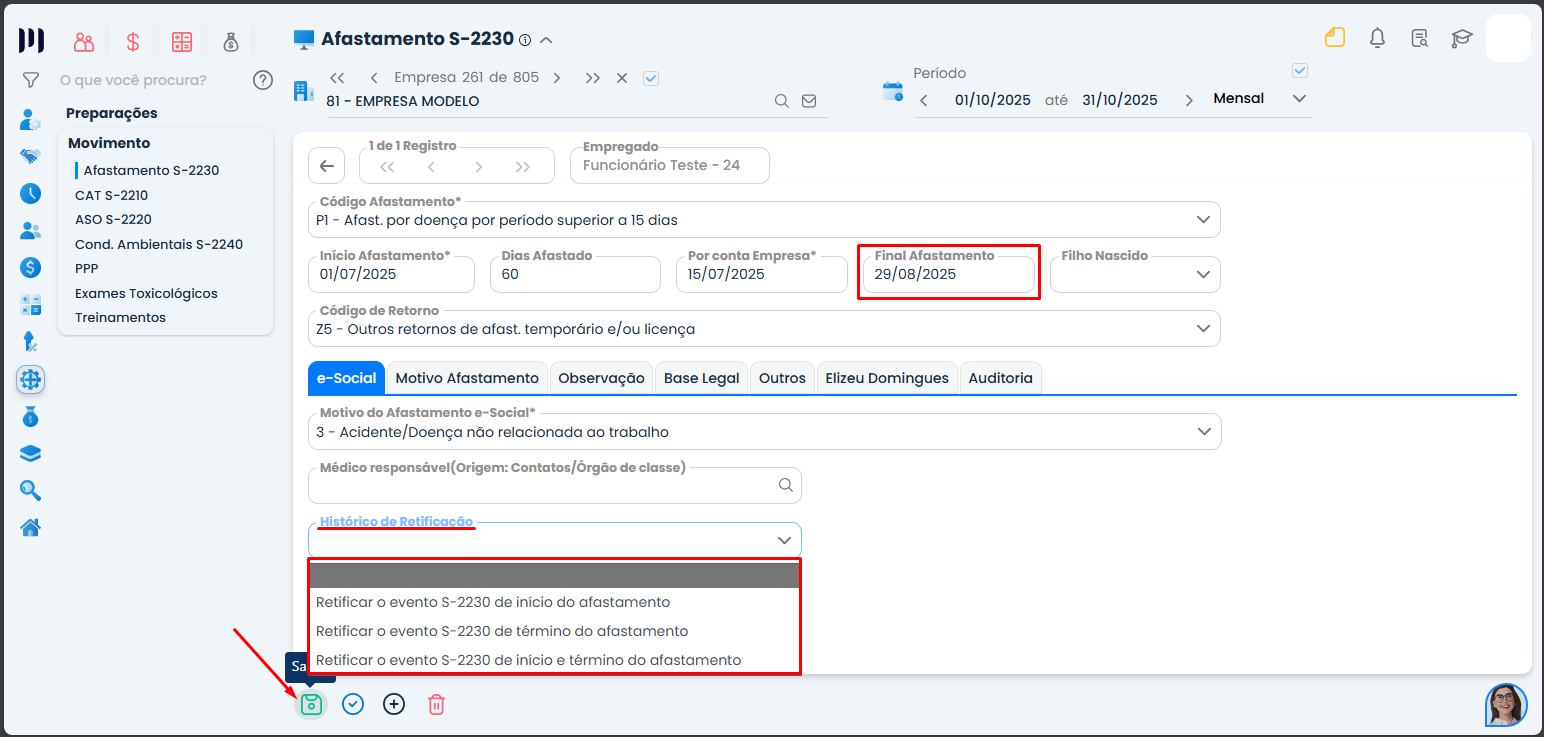
Task: Toggle the checkbox next to company navigation
Action: 651,78
